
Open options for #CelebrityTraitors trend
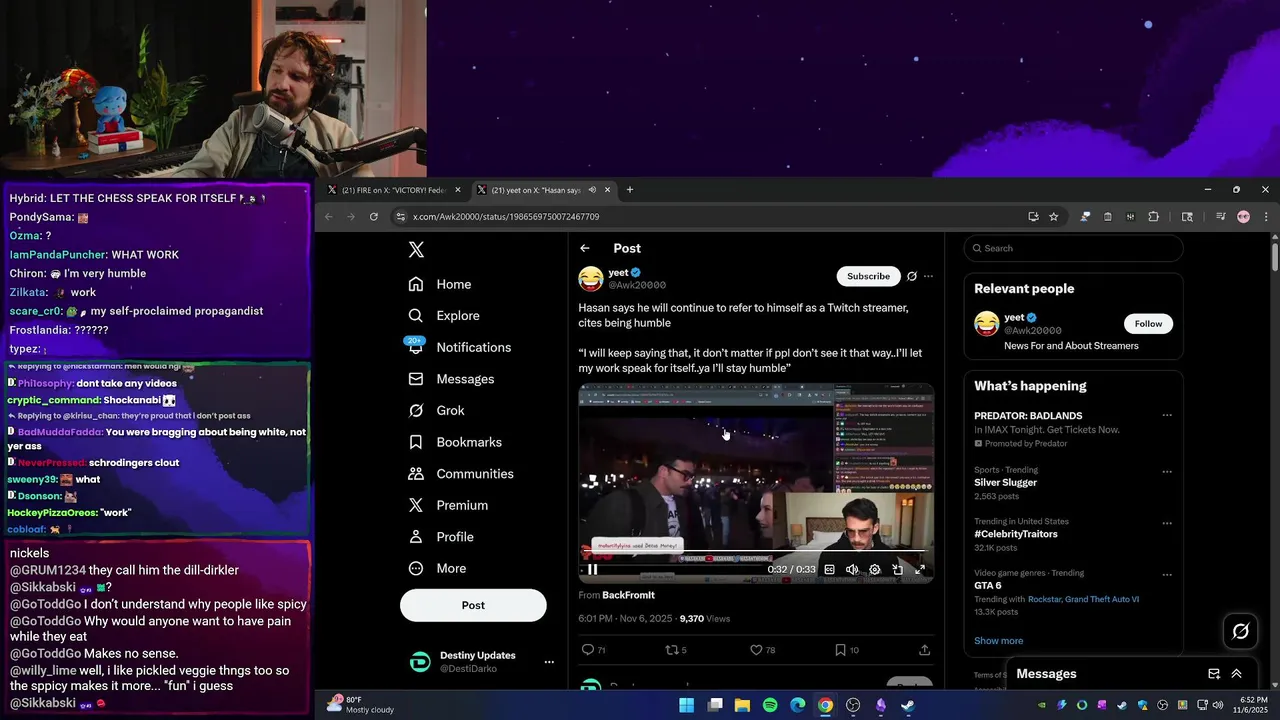tap(1166, 523)
